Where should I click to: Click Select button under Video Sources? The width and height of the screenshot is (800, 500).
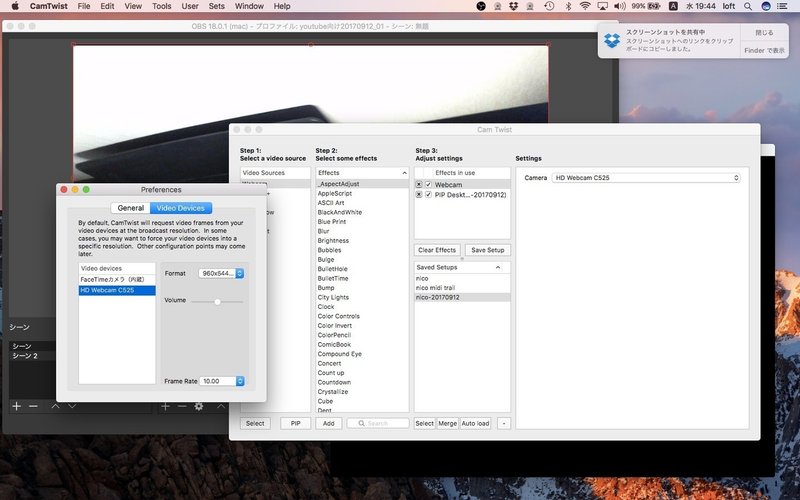[x=255, y=423]
